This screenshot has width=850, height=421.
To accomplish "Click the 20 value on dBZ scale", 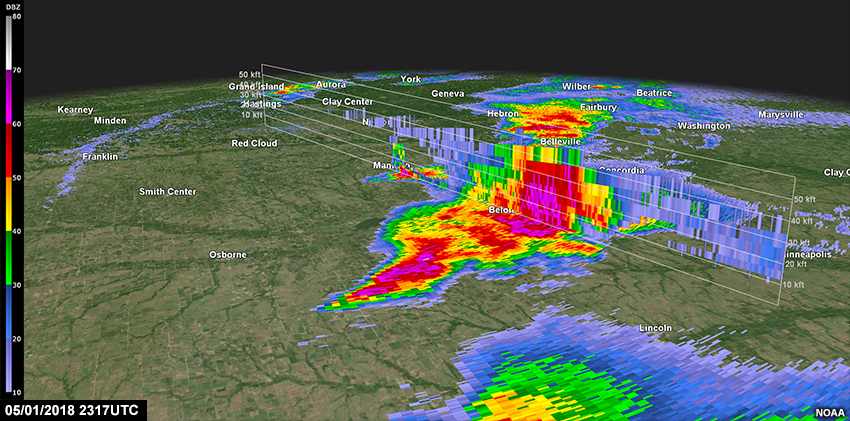I will (16, 339).
